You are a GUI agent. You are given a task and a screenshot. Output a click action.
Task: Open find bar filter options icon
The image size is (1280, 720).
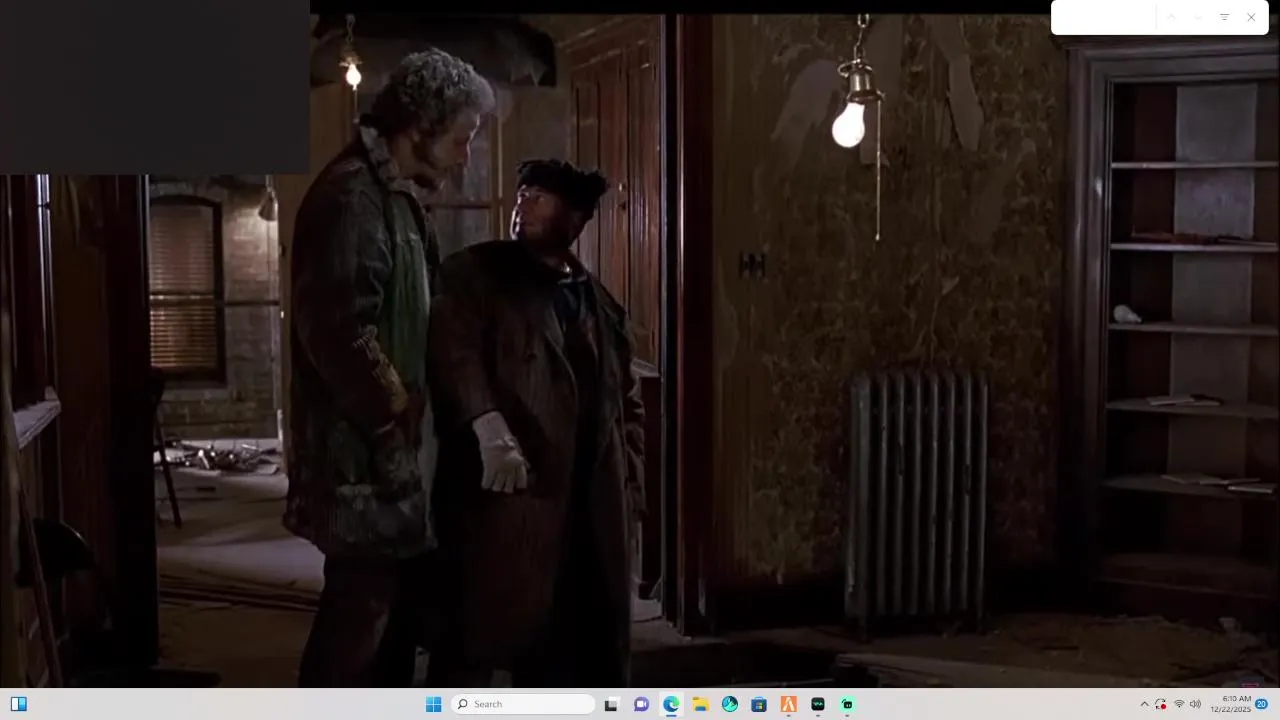tap(1224, 17)
